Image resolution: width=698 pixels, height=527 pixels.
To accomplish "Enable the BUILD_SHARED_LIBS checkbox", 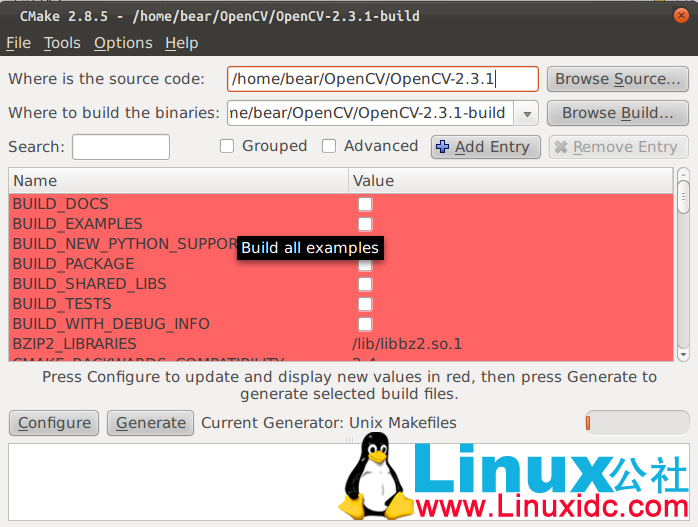I will click(x=365, y=284).
